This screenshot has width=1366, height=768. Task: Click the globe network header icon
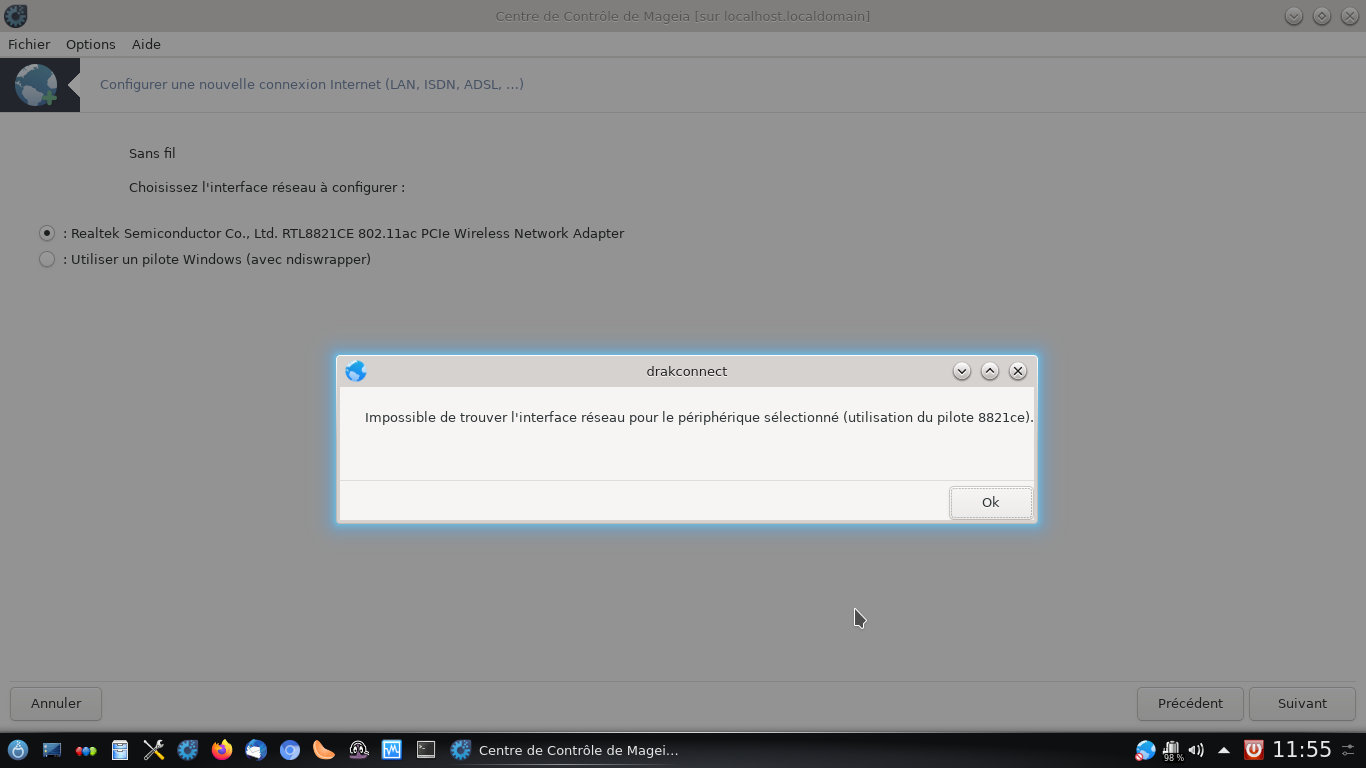[x=37, y=85]
